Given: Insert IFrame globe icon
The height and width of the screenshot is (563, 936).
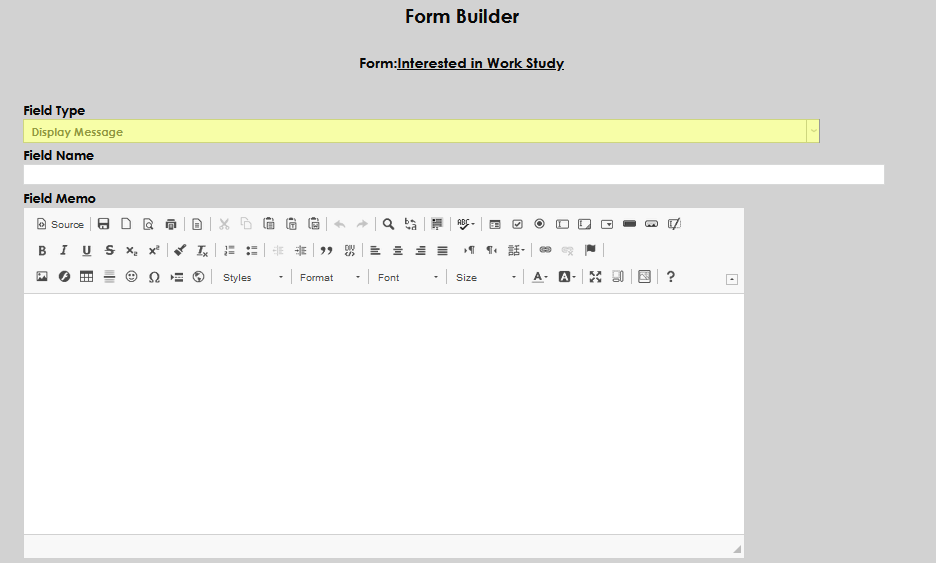Looking at the screenshot, I should 199,276.
